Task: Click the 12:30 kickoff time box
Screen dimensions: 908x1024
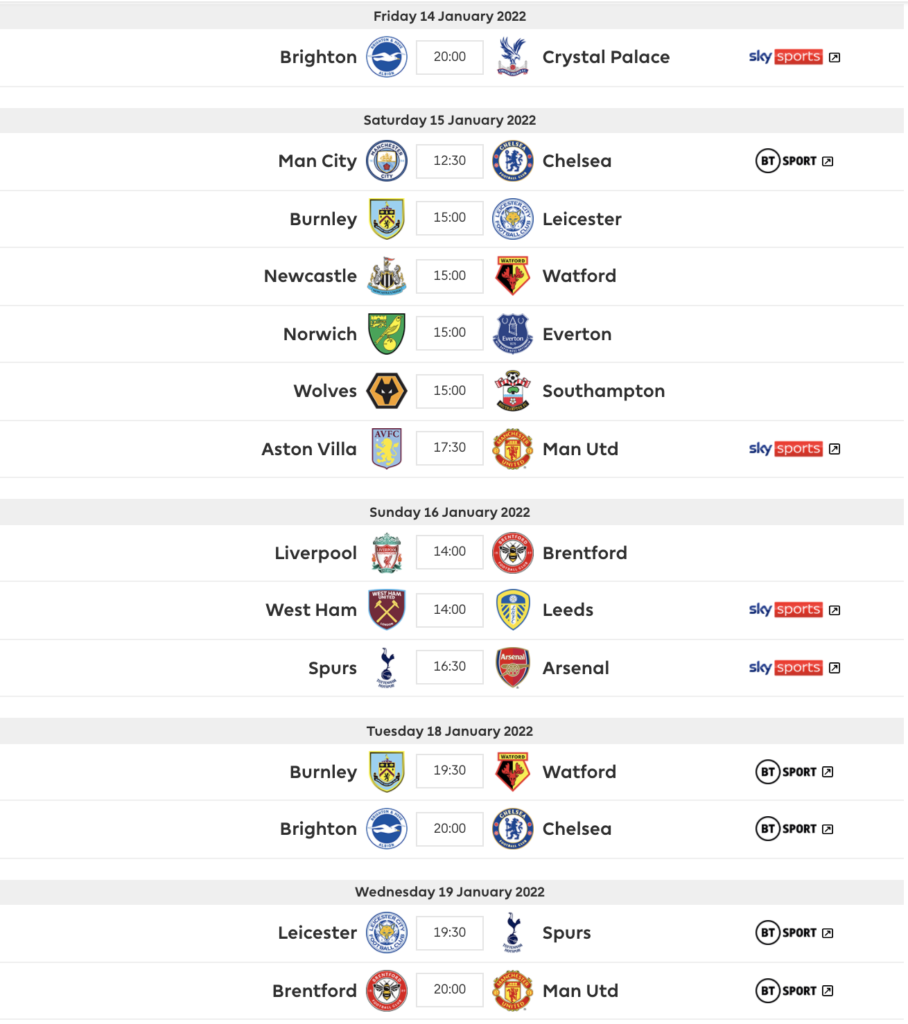Action: 449,160
